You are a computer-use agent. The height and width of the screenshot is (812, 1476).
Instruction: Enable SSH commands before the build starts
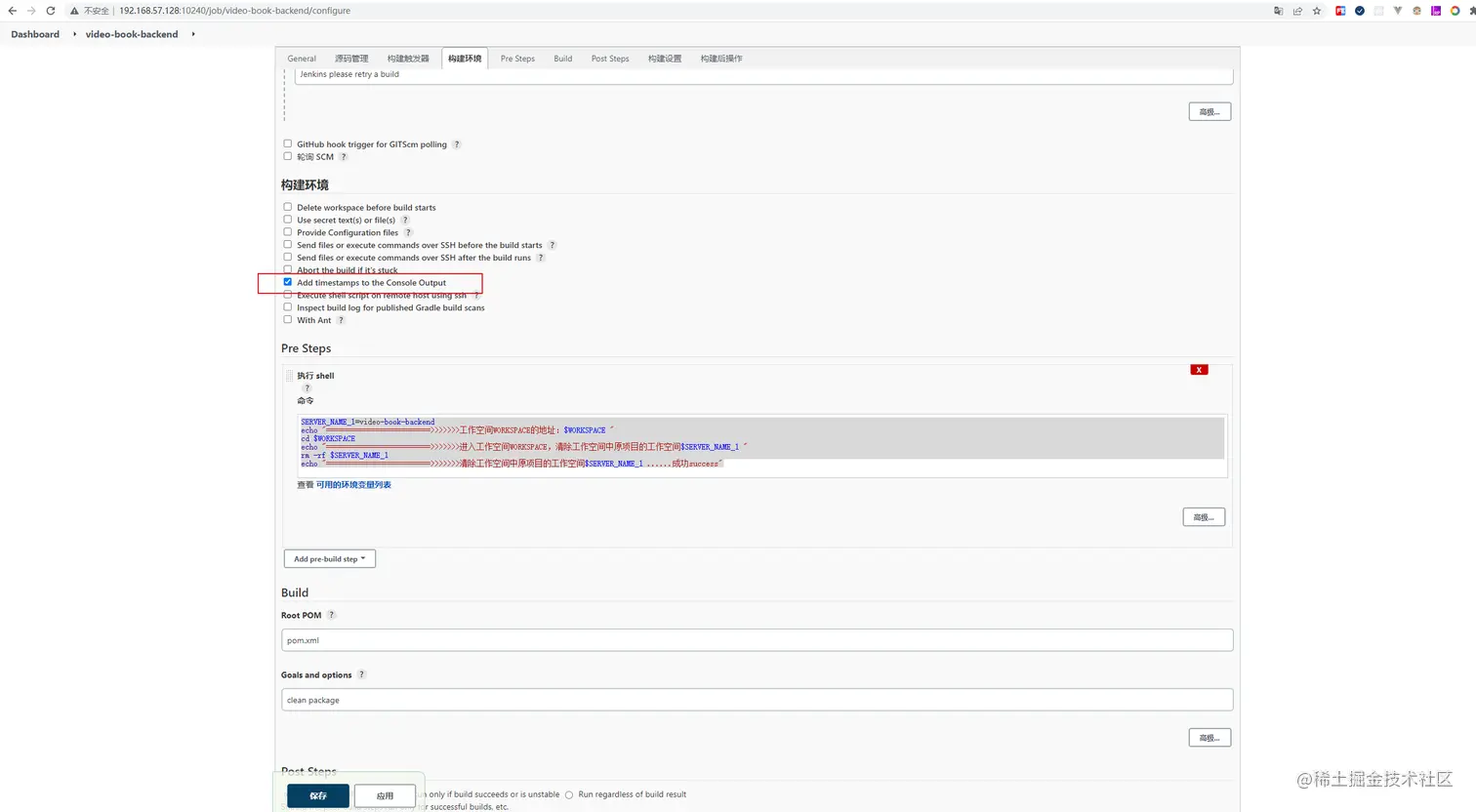pyautogui.click(x=288, y=245)
